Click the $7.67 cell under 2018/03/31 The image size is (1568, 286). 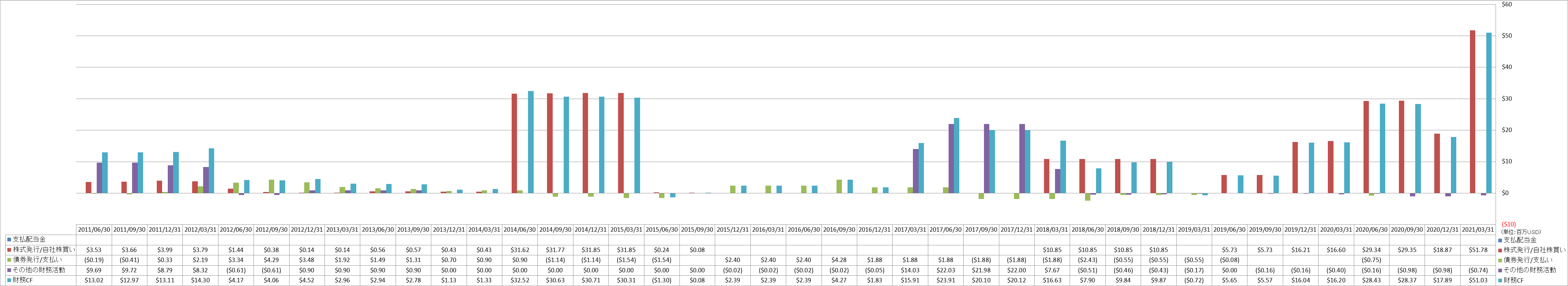tap(1052, 270)
